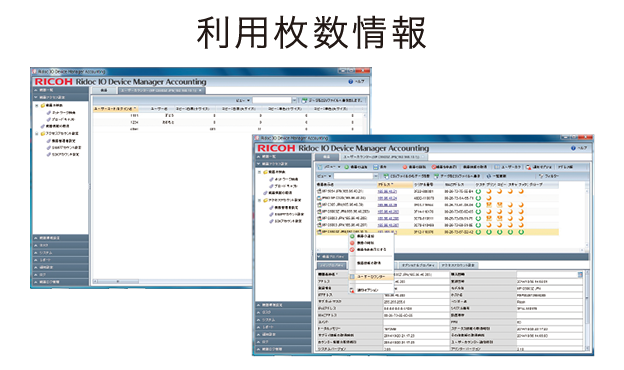Click get device information toolbar button

pyautogui.click(x=474, y=167)
